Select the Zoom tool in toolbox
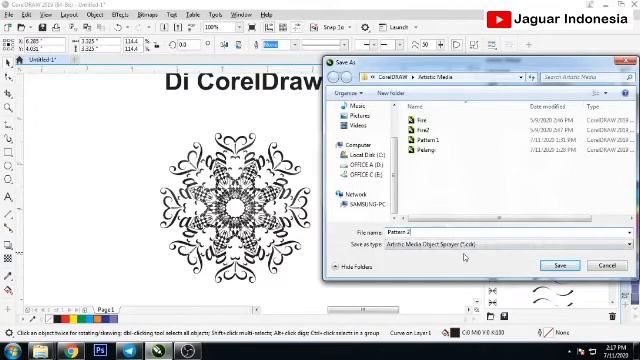 [x=8, y=108]
